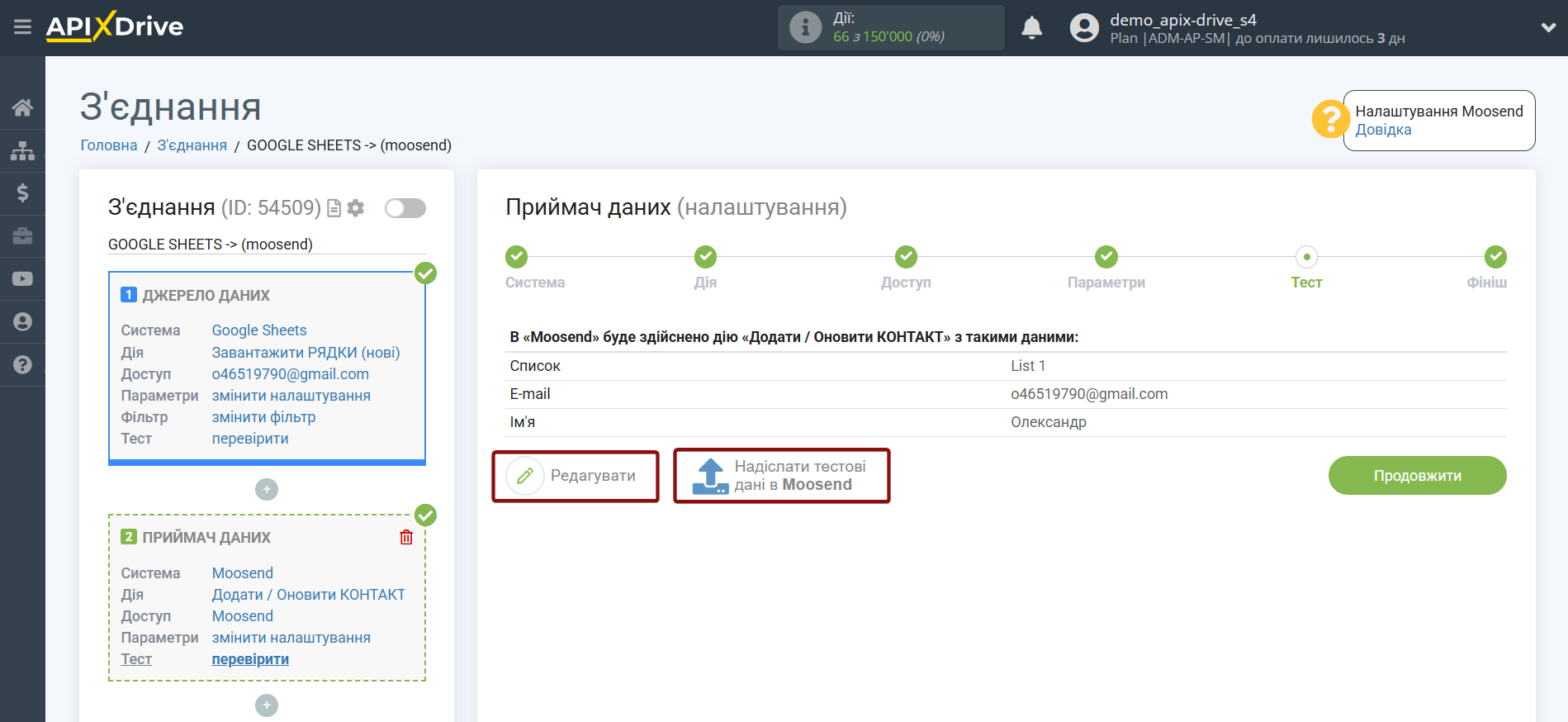Open the help question icon in sidebar
1568x722 pixels.
(22, 364)
